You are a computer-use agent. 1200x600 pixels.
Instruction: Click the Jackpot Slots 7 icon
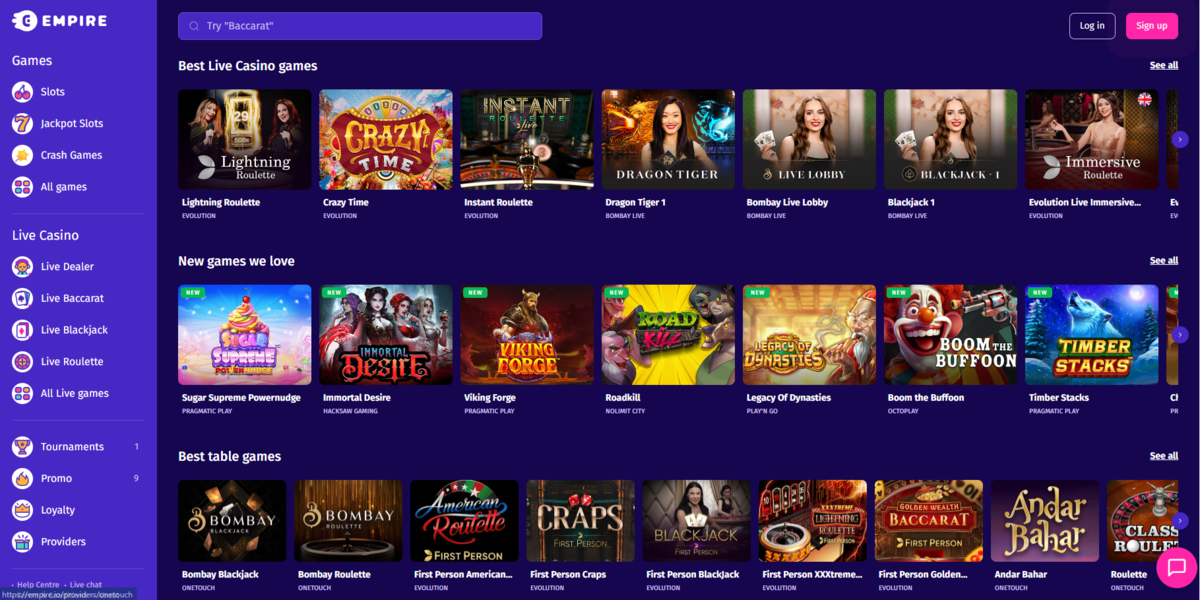22,124
